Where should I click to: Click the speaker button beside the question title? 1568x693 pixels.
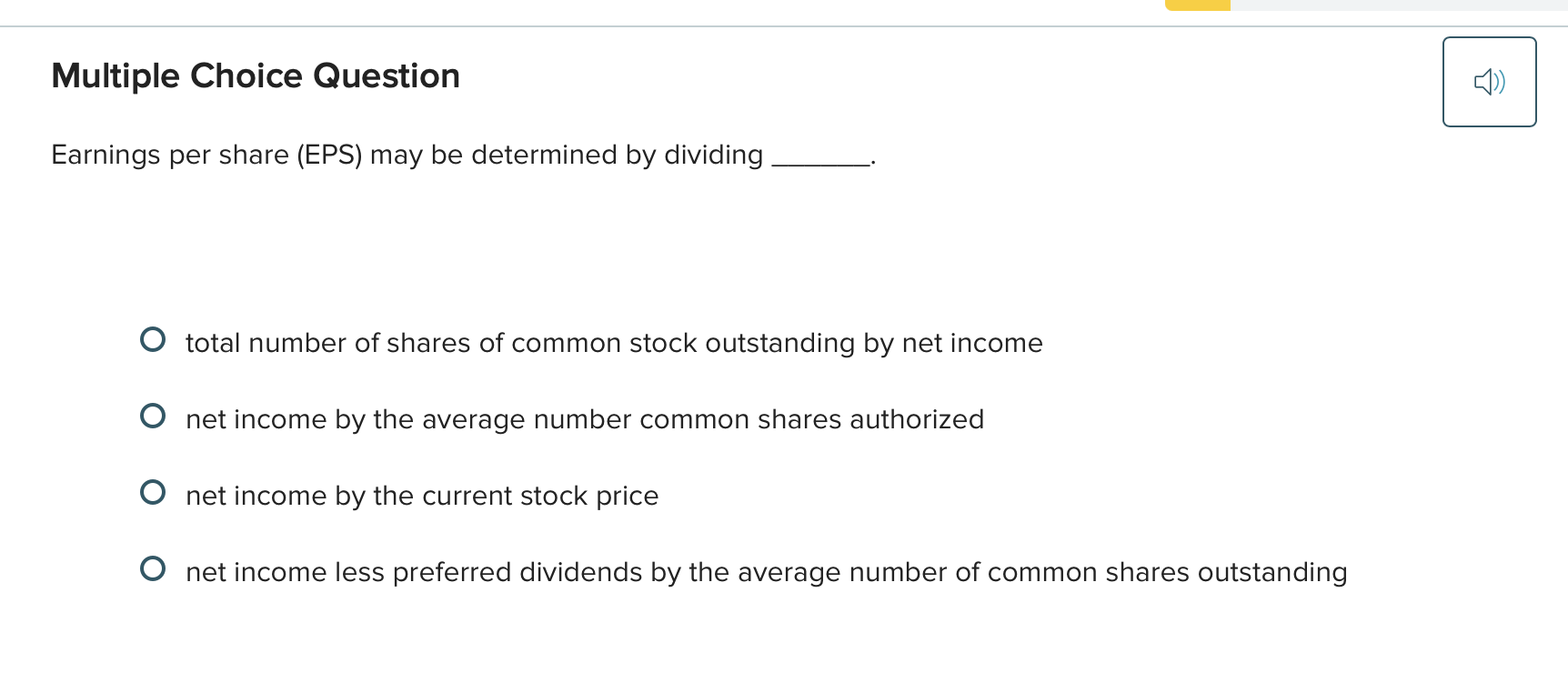pyautogui.click(x=1489, y=82)
